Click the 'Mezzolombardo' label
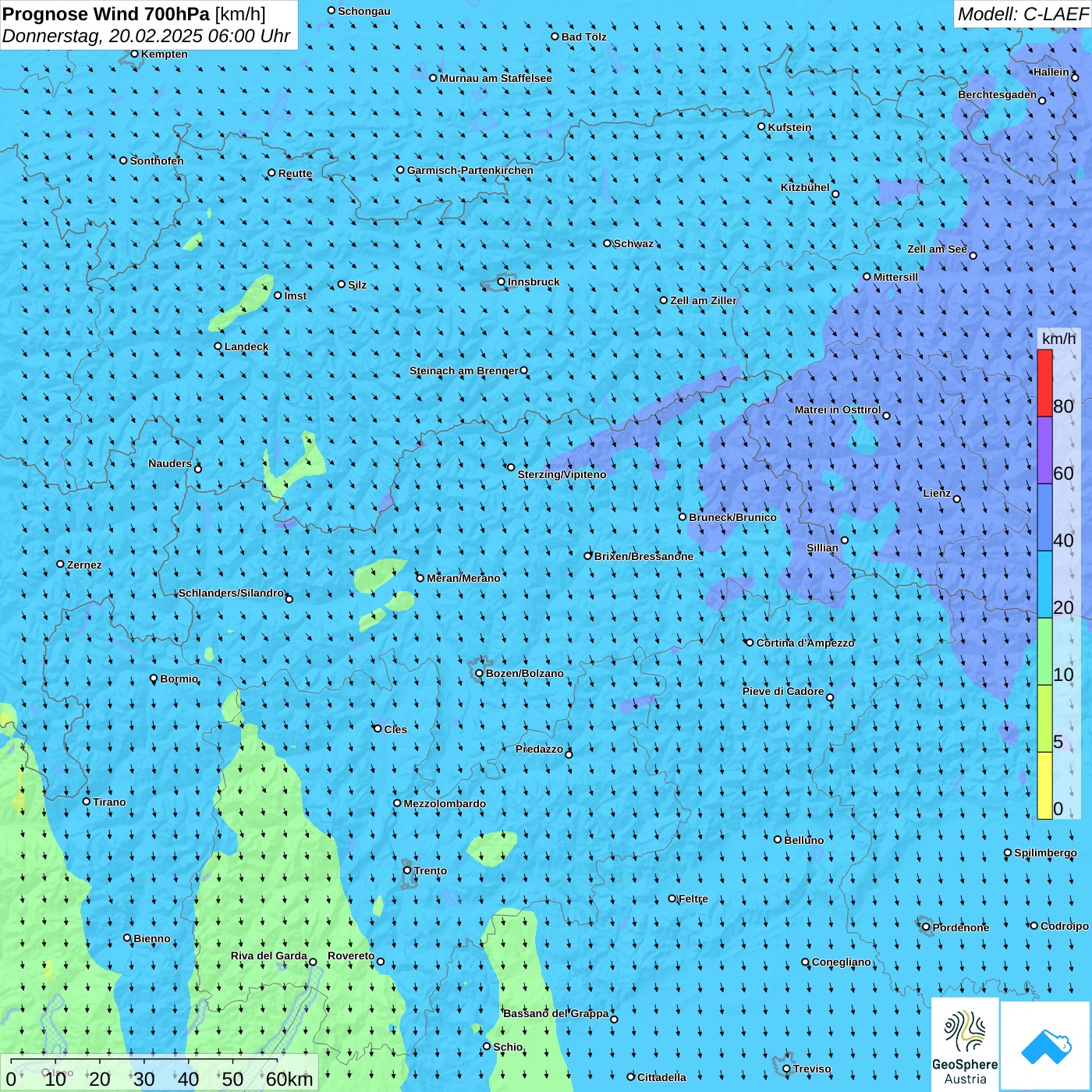 tap(445, 803)
